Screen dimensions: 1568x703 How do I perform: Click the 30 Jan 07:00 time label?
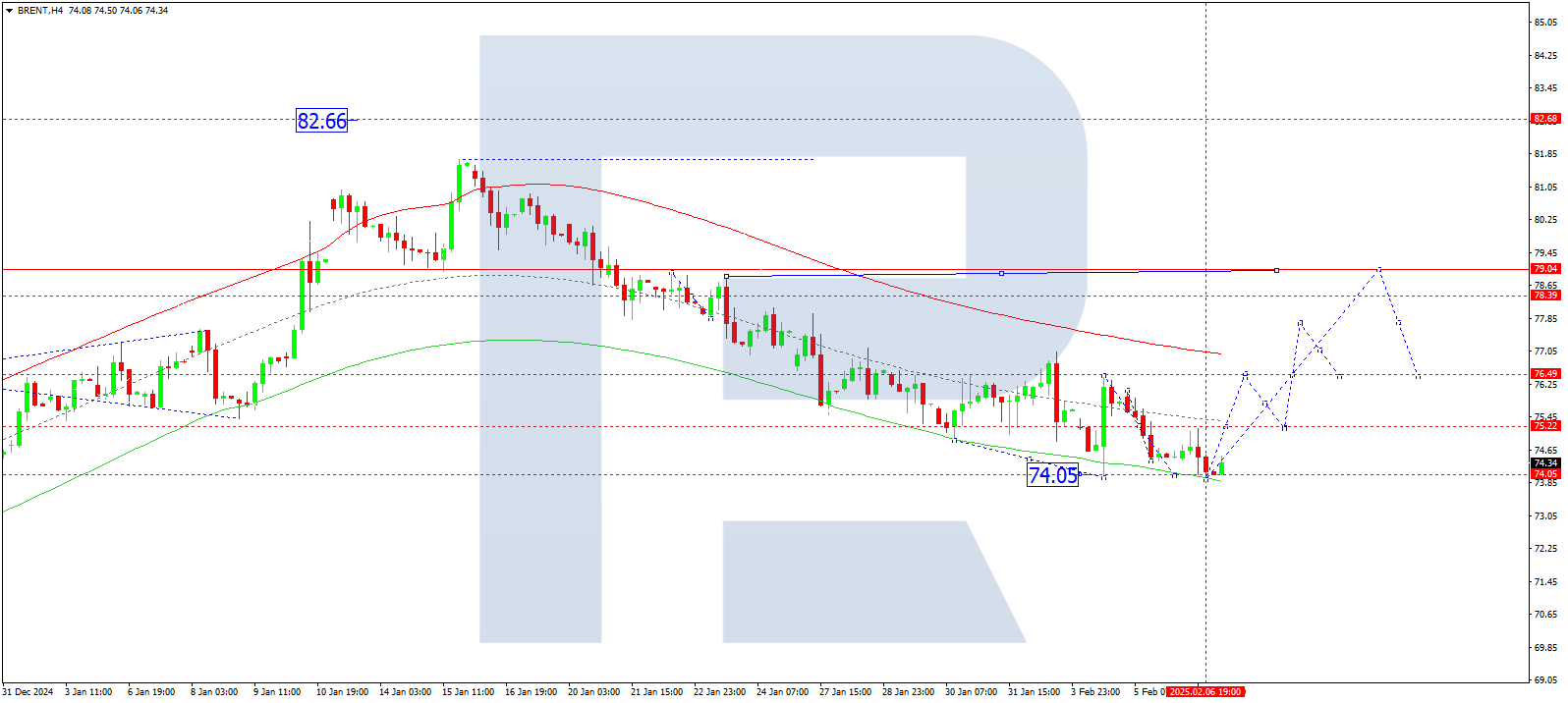click(971, 692)
